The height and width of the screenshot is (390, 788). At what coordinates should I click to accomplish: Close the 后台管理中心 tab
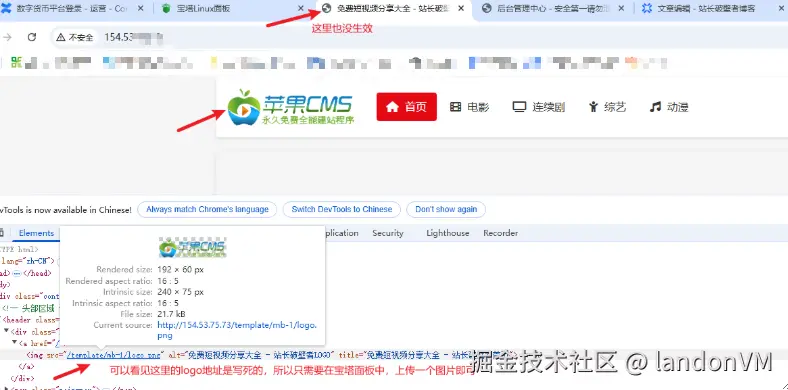tap(621, 8)
